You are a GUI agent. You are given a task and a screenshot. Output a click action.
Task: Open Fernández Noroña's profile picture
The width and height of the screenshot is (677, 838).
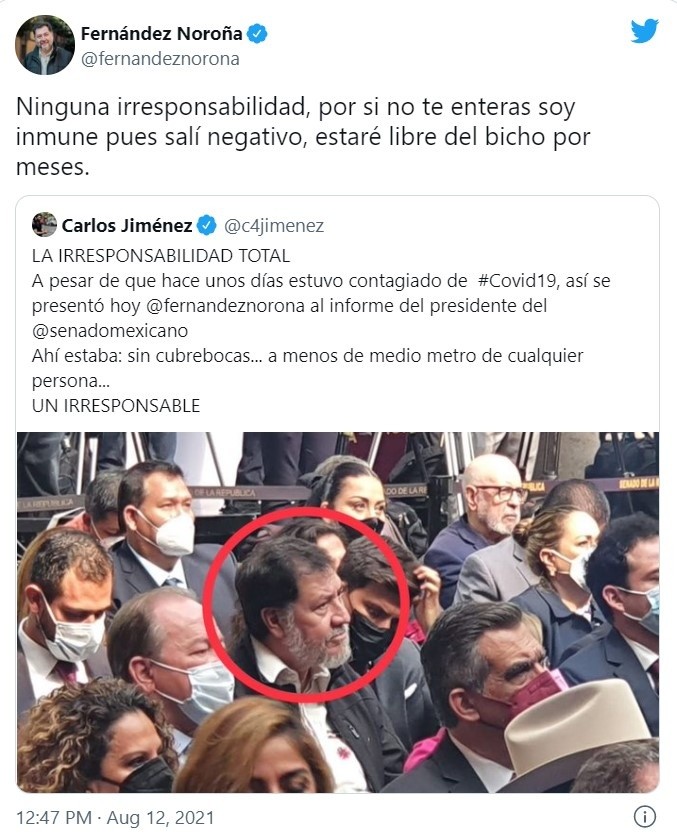pos(45,45)
